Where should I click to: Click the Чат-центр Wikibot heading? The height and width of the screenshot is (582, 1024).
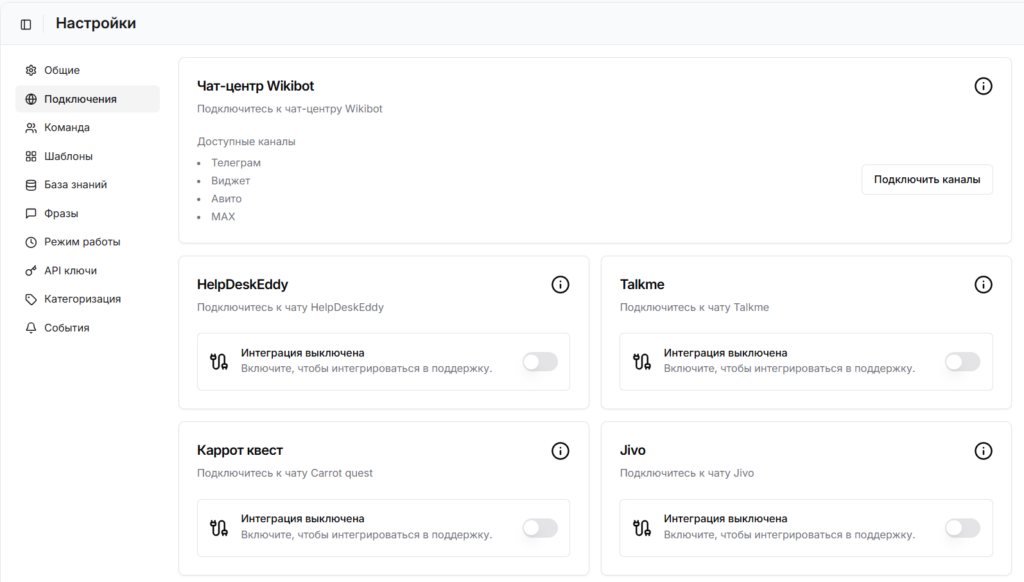coord(255,86)
